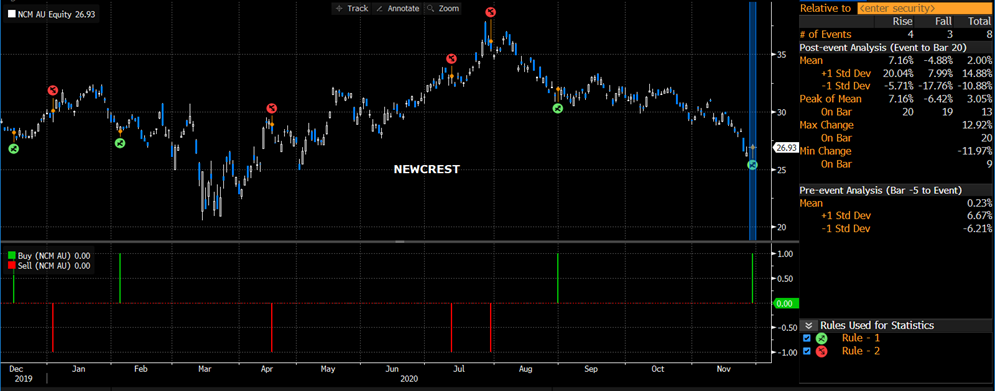Viewport: 995px width, 391px height.
Task: Select the red sell event marker in April
Action: tap(272, 109)
